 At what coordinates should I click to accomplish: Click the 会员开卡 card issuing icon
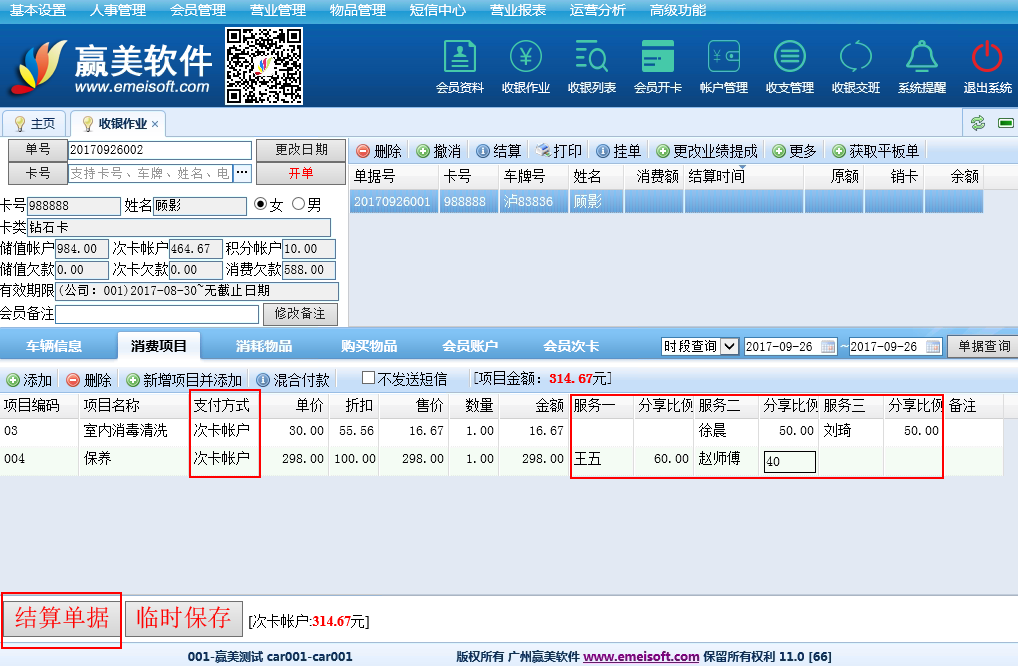click(x=658, y=58)
